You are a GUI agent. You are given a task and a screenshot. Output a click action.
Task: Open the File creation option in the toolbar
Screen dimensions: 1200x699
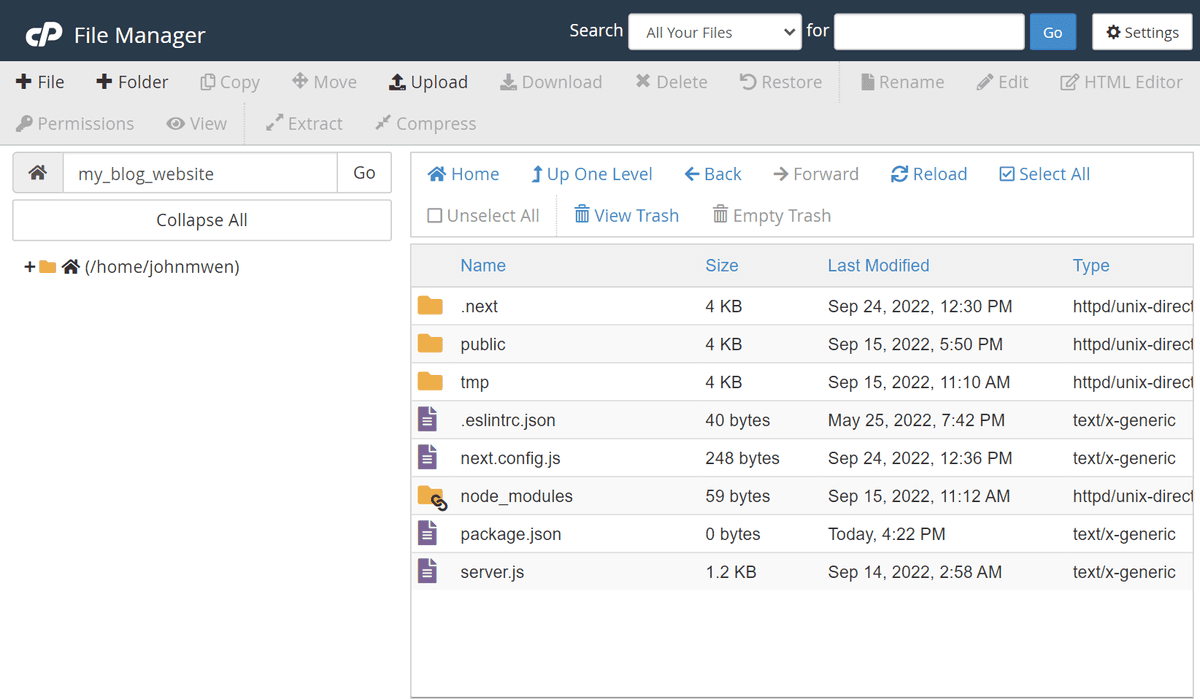click(40, 81)
